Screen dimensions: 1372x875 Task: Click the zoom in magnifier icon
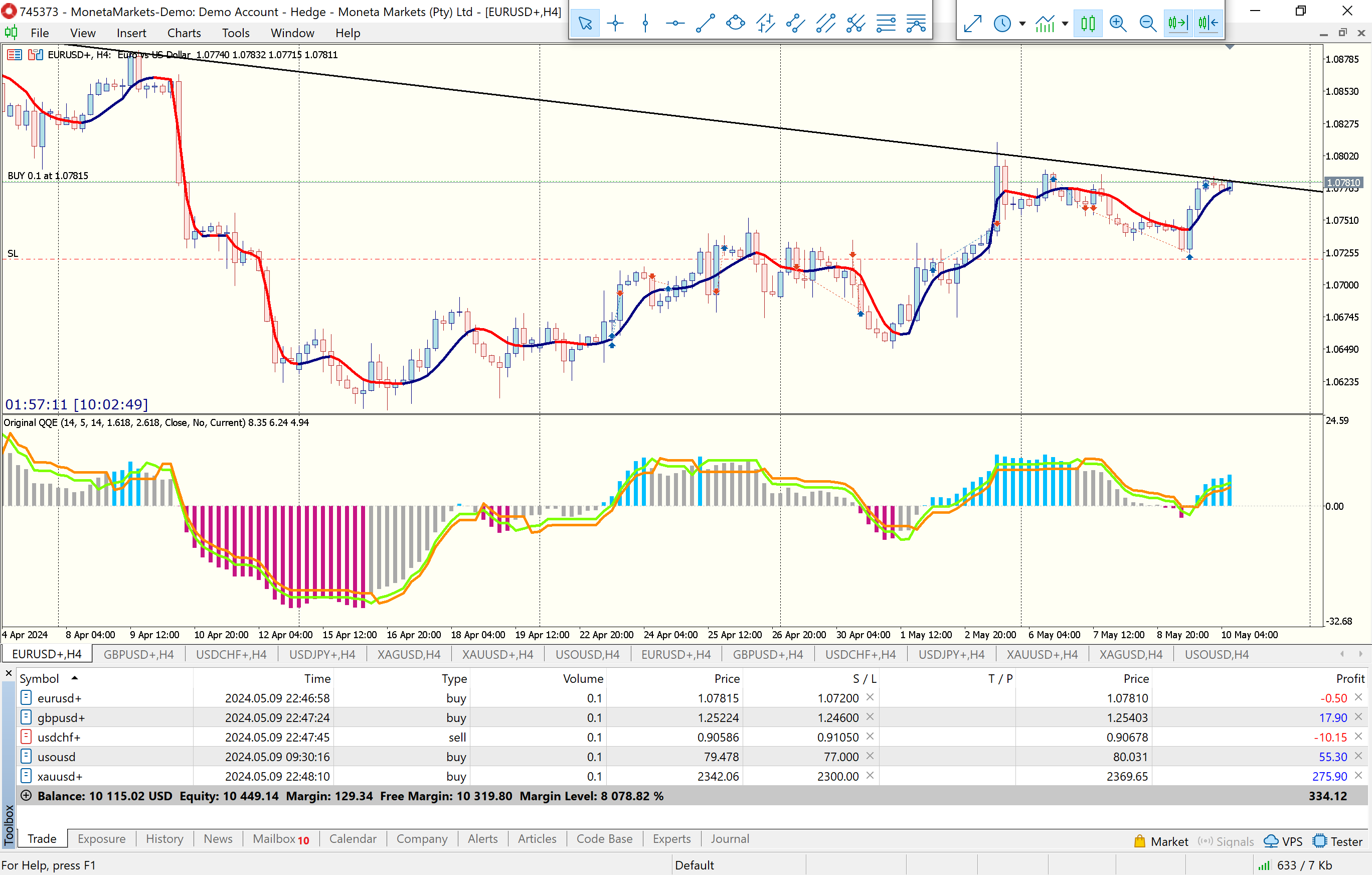[1118, 24]
